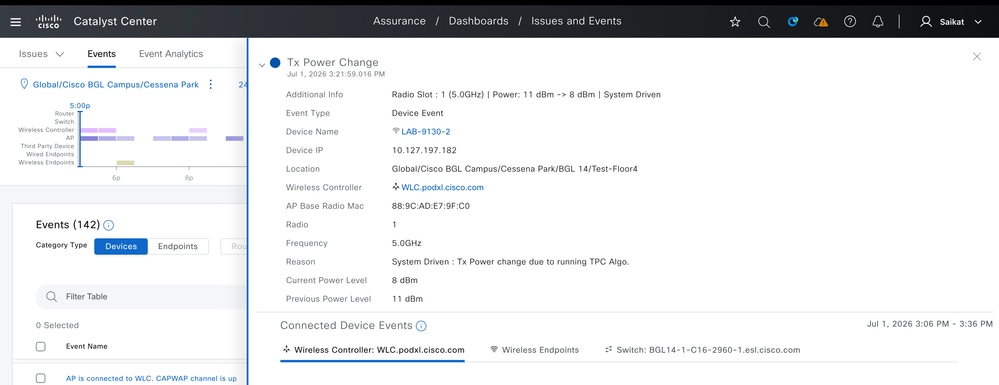Viewport: 999px width, 385px height.
Task: Go to Dashboards breadcrumb
Action: point(478,21)
